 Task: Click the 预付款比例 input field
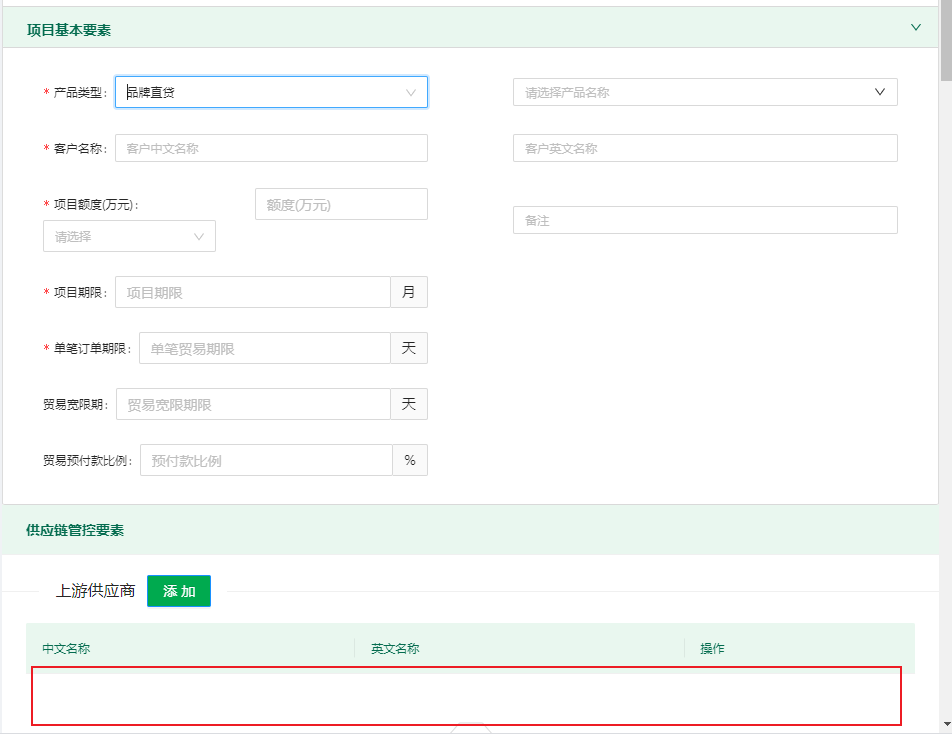click(267, 460)
